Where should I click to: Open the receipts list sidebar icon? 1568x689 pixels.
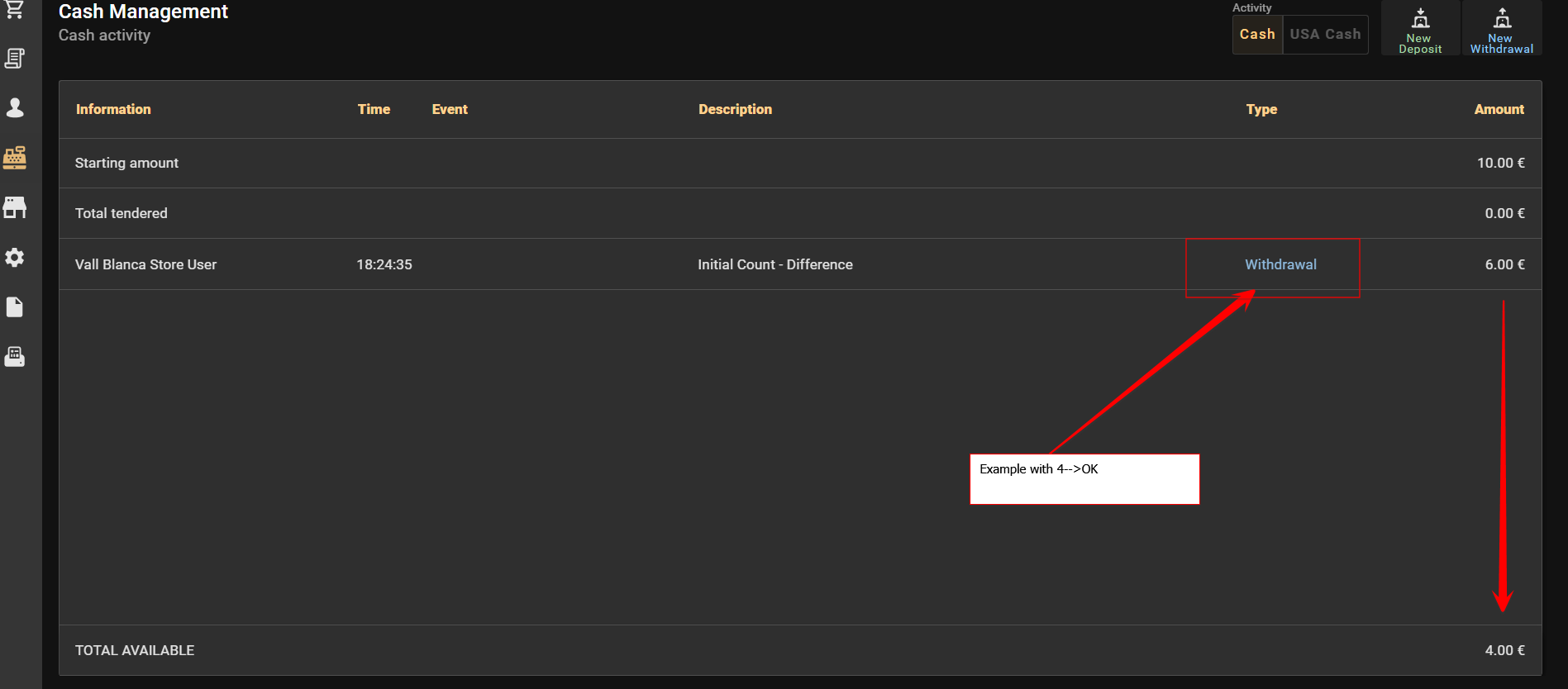tap(15, 59)
